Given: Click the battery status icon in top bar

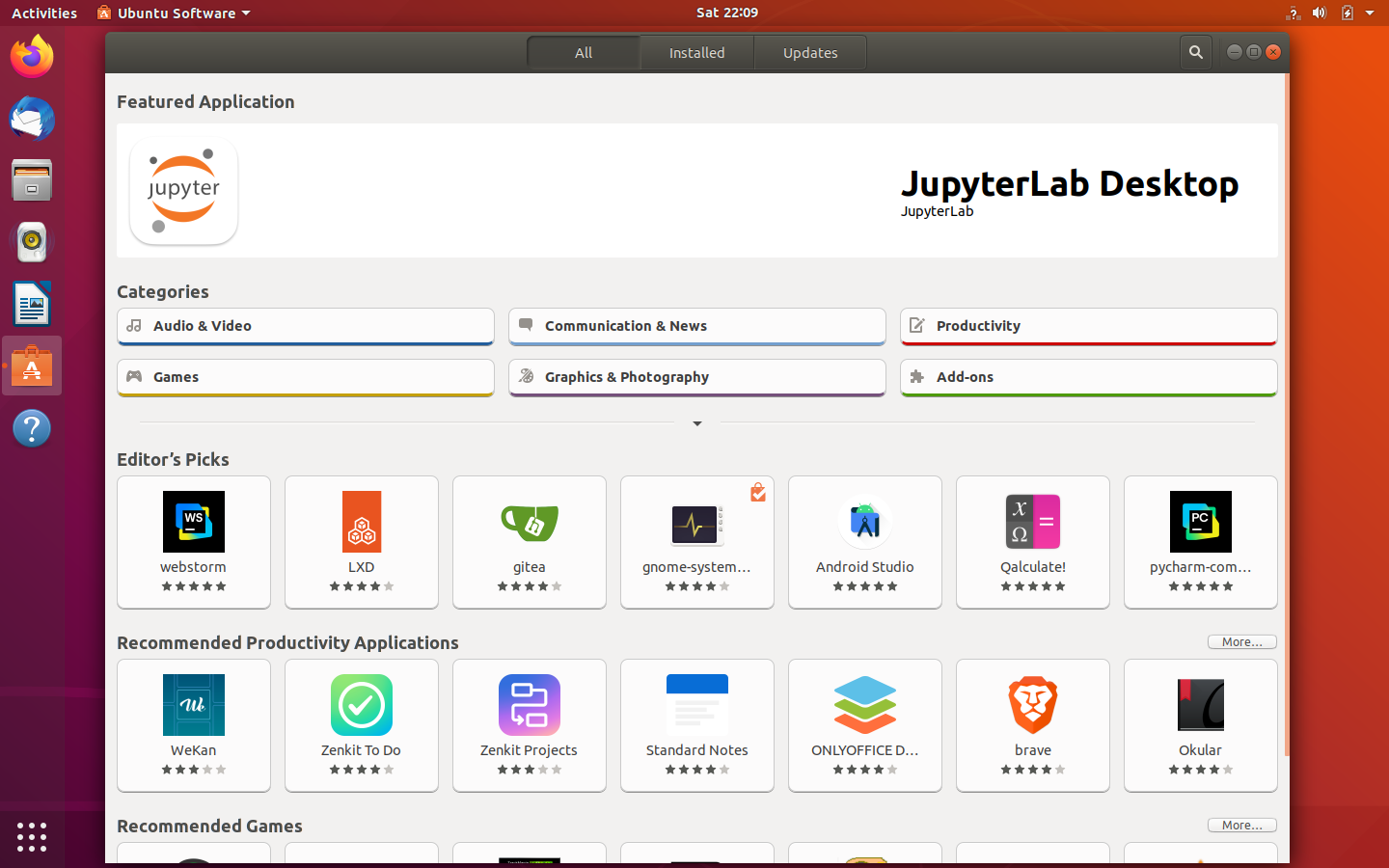Looking at the screenshot, I should [1348, 13].
